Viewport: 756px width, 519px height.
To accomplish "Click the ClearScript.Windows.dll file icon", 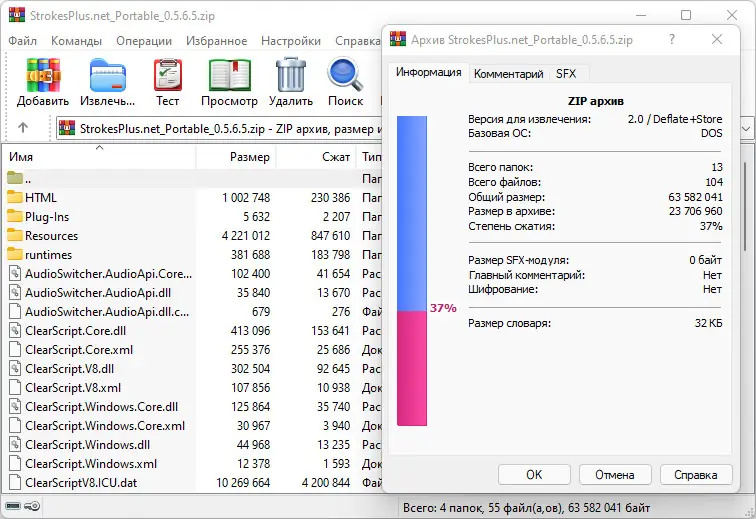I will (15, 444).
